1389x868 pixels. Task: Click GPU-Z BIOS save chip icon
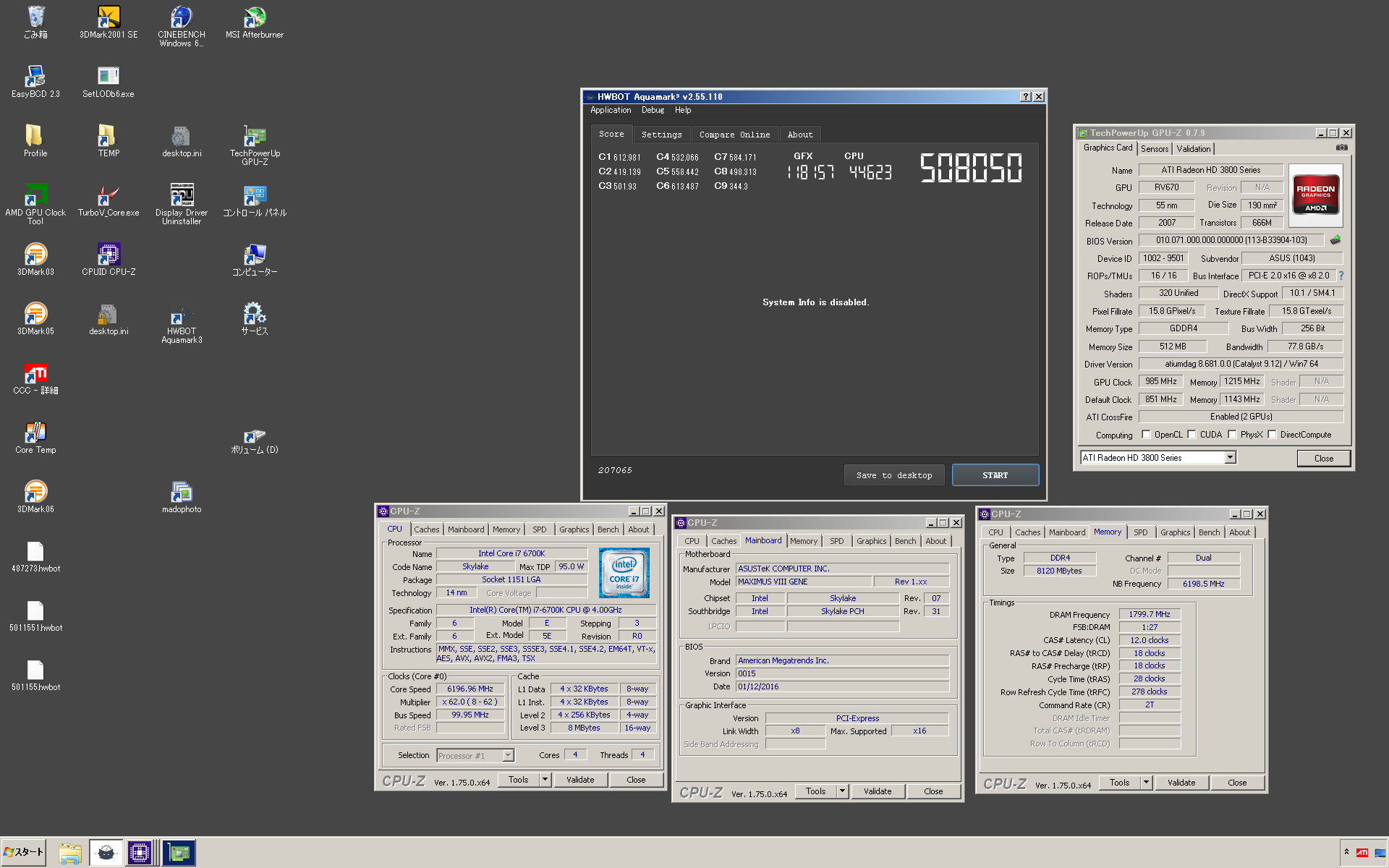pyautogui.click(x=1335, y=240)
